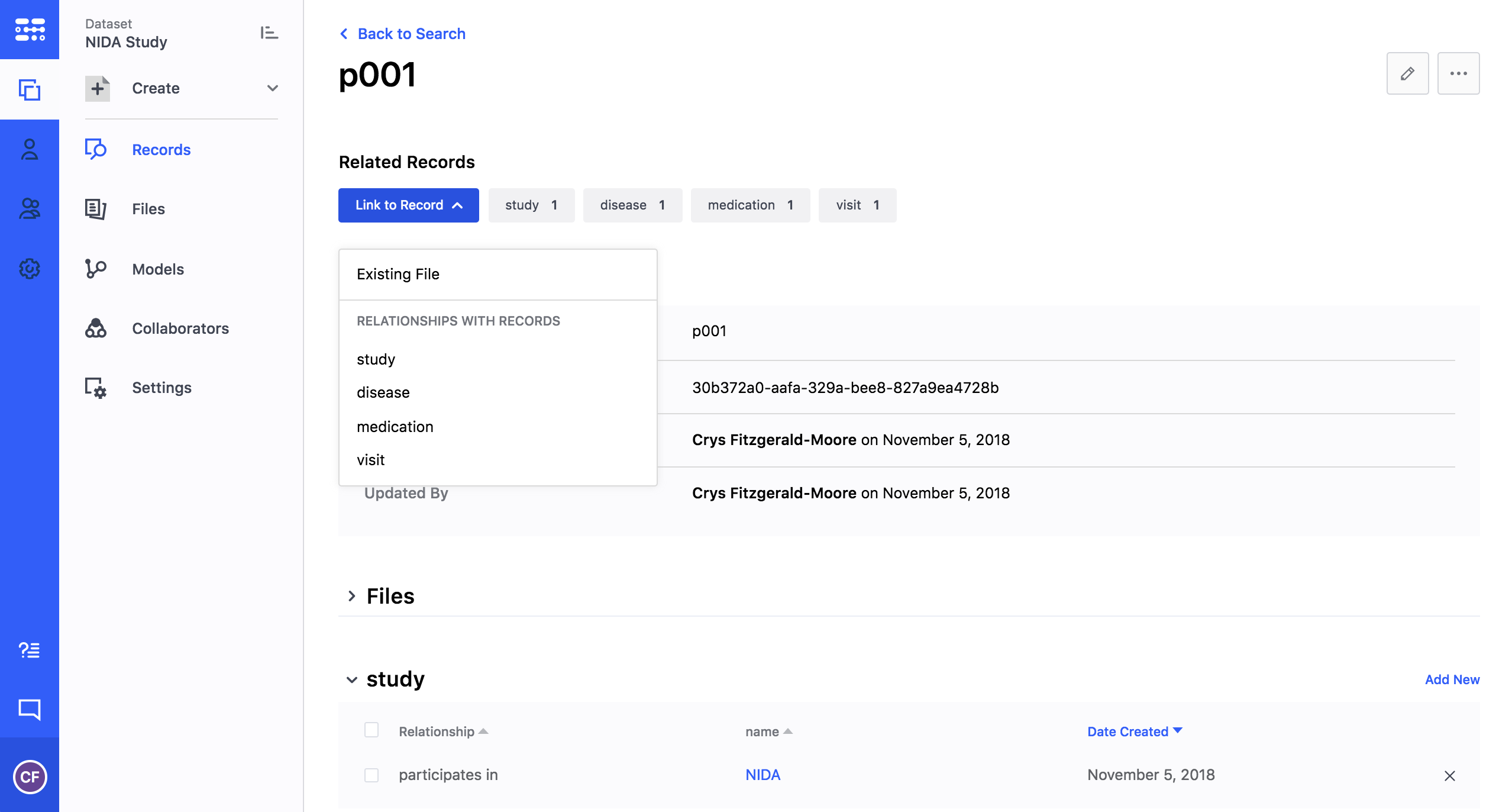
Task: Click the CF user avatar
Action: click(30, 776)
